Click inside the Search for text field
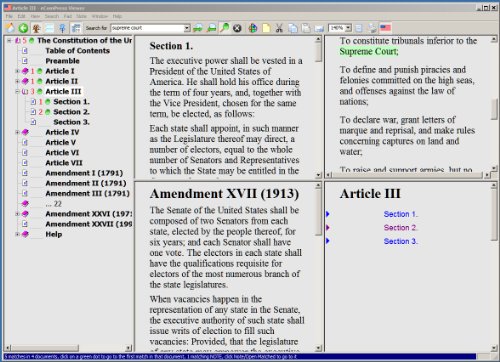 (x=147, y=28)
